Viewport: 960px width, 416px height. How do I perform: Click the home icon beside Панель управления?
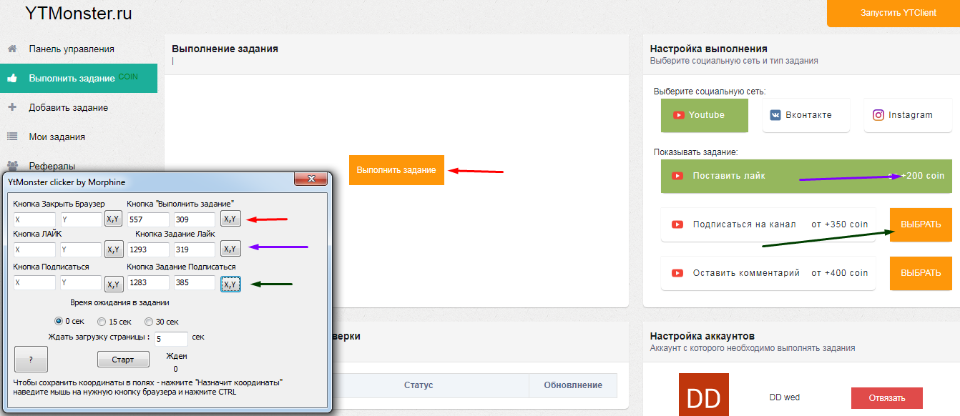click(12, 48)
